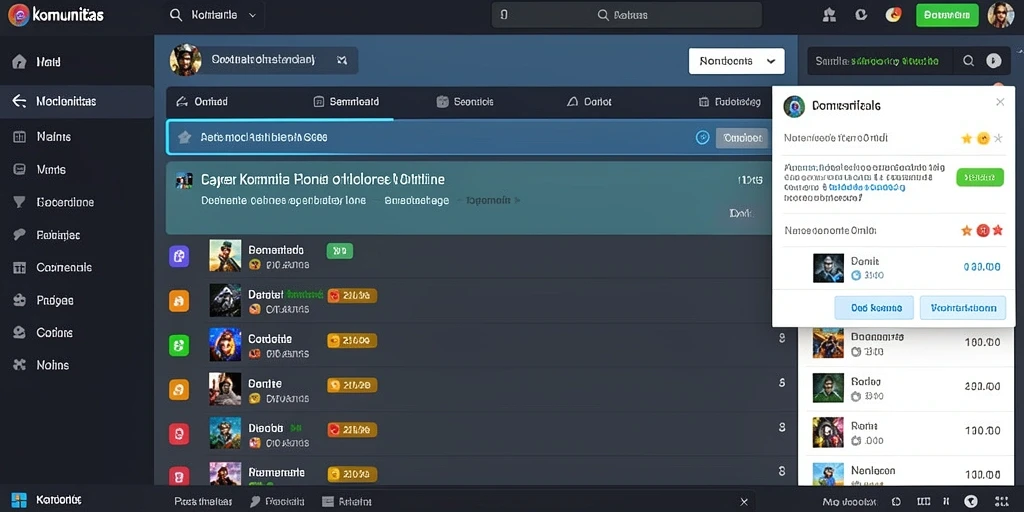Screen dimensions: 1024x512
Task: Open the Prdgee sidebar icon
Action: (20, 300)
